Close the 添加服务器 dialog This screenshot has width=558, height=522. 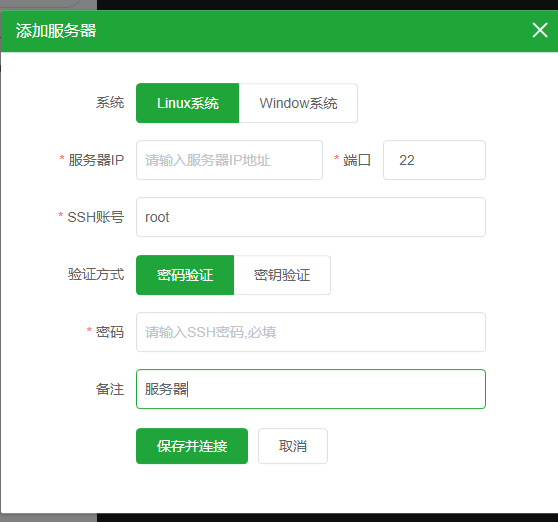click(539, 30)
